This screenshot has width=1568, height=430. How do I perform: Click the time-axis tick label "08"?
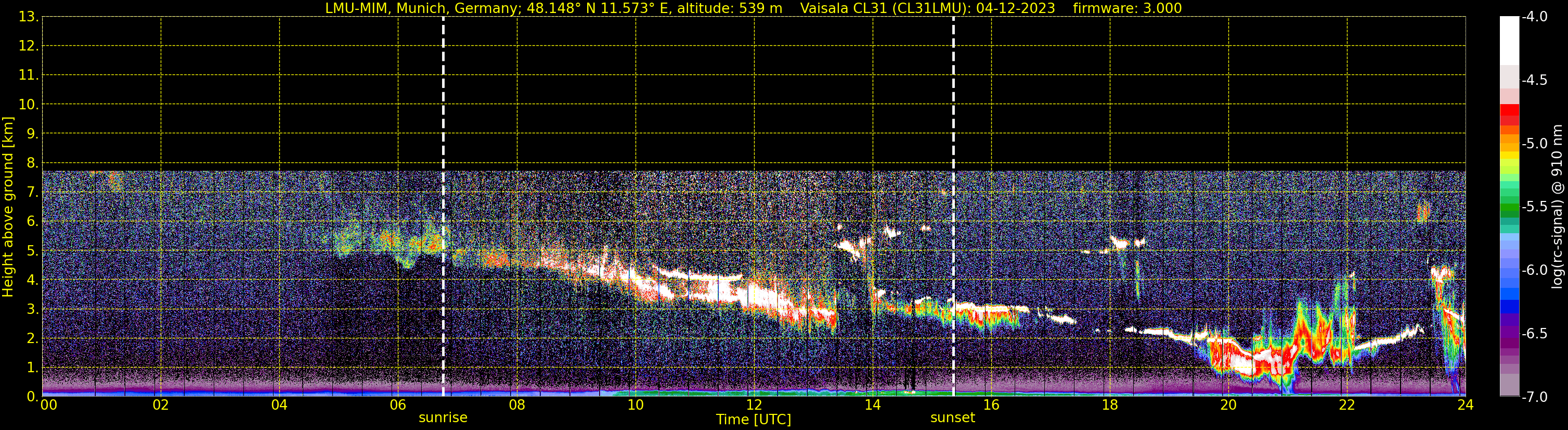point(517,405)
